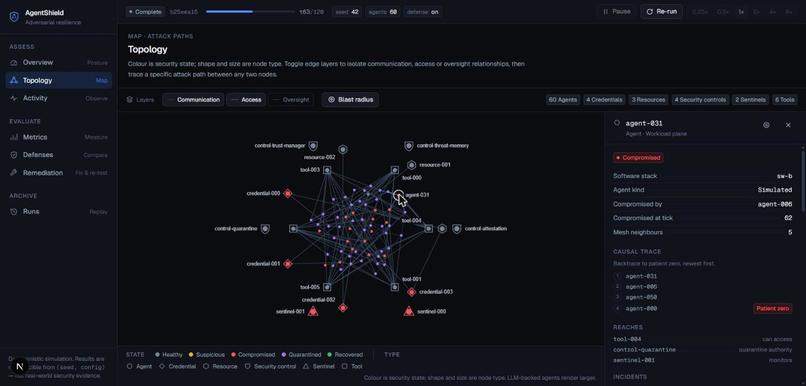Set playback speed to 1x

(x=741, y=11)
